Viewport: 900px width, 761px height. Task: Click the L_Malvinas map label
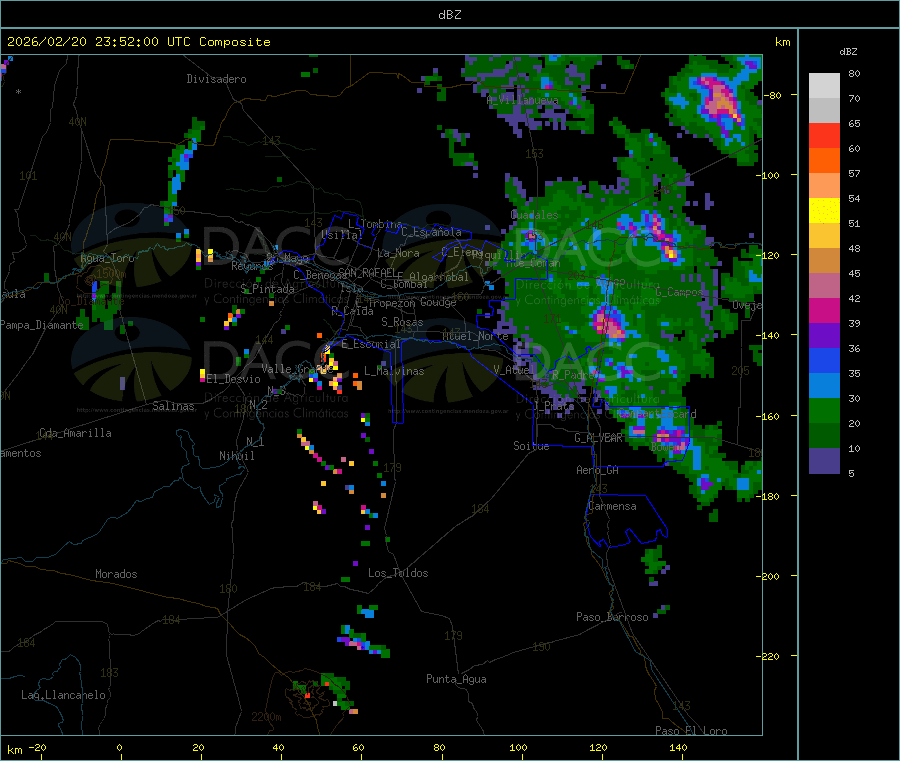tap(394, 371)
